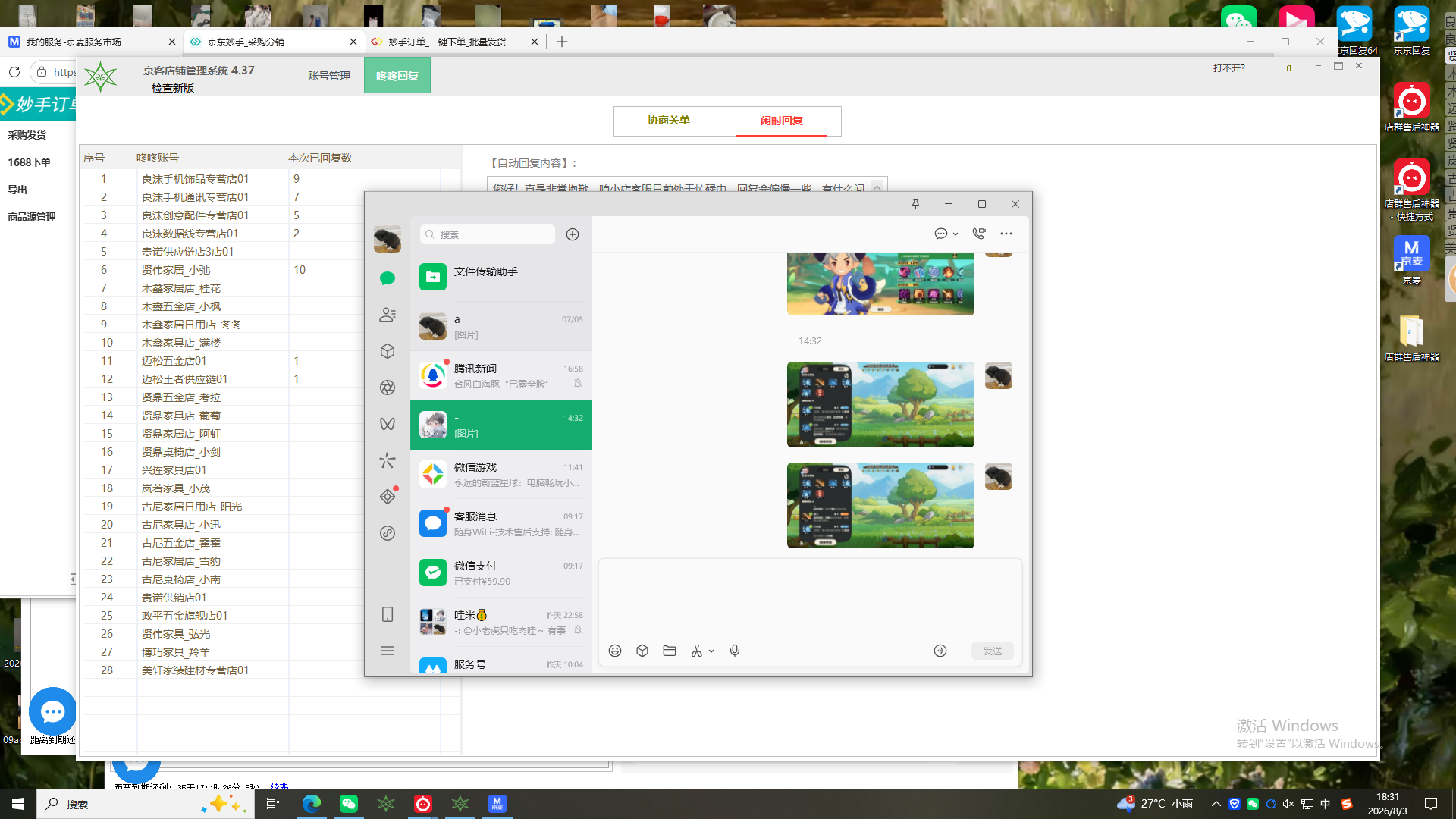Open WeChat Pay conversation
Image resolution: width=1456 pixels, height=819 pixels.
point(501,573)
